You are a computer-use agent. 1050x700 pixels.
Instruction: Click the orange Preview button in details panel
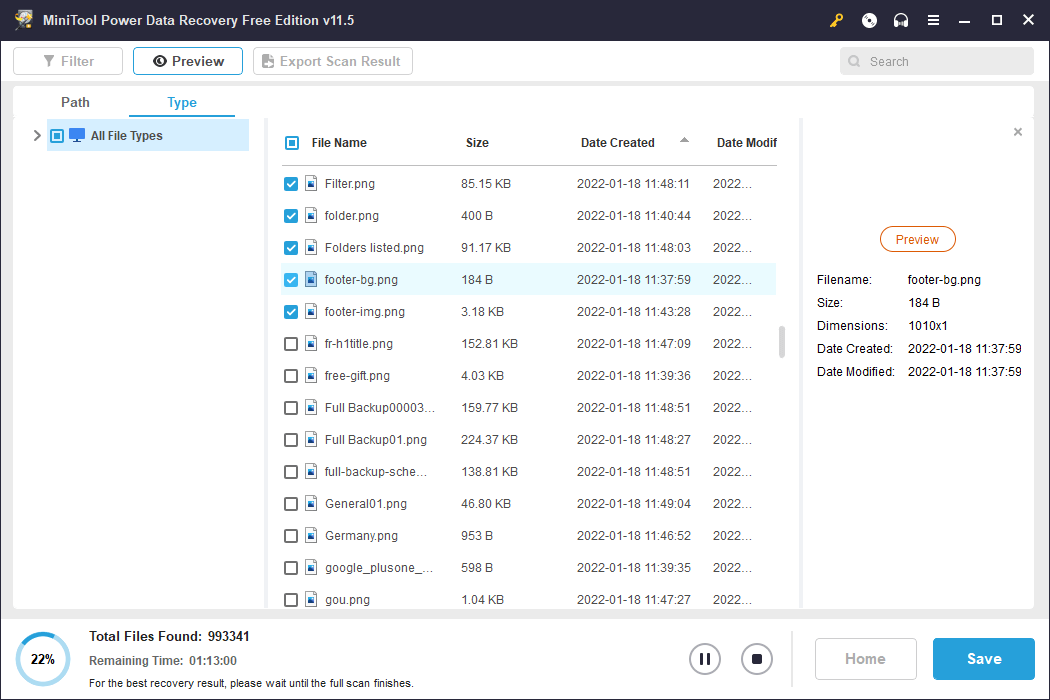click(917, 240)
